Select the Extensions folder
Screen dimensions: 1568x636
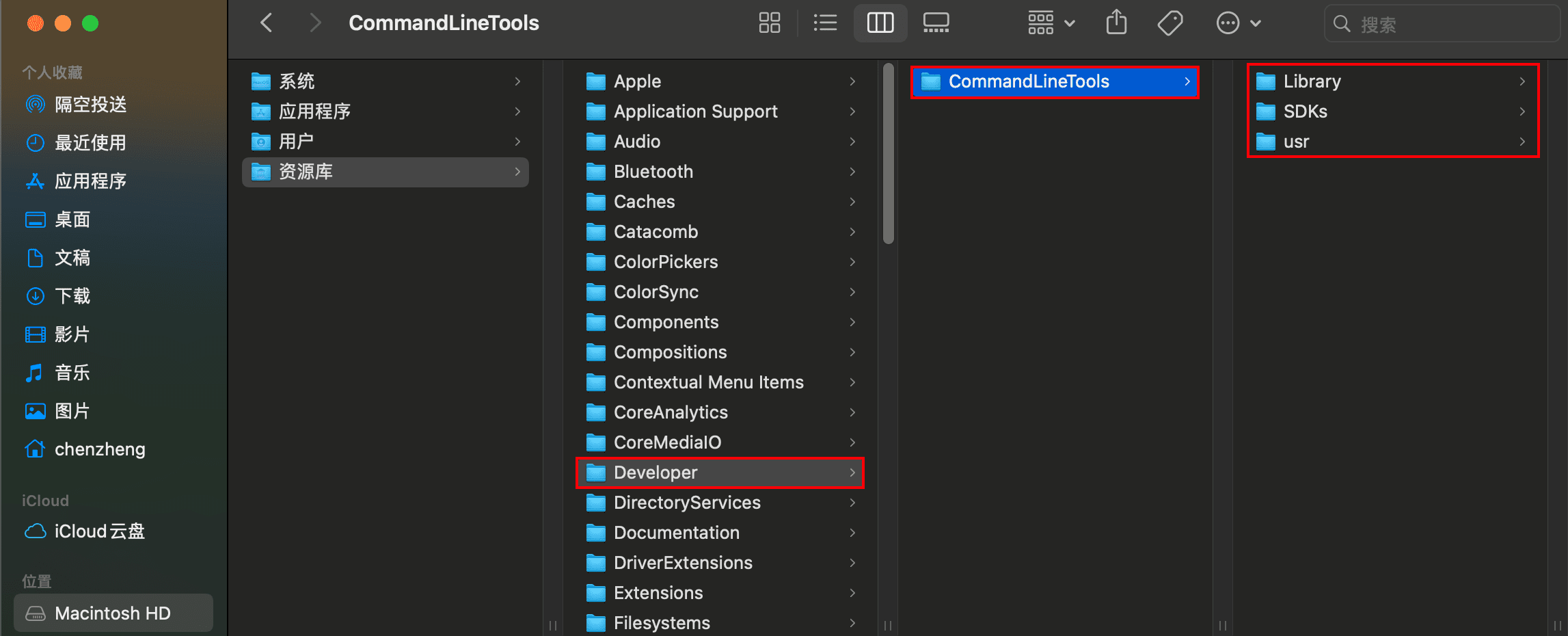coord(720,593)
